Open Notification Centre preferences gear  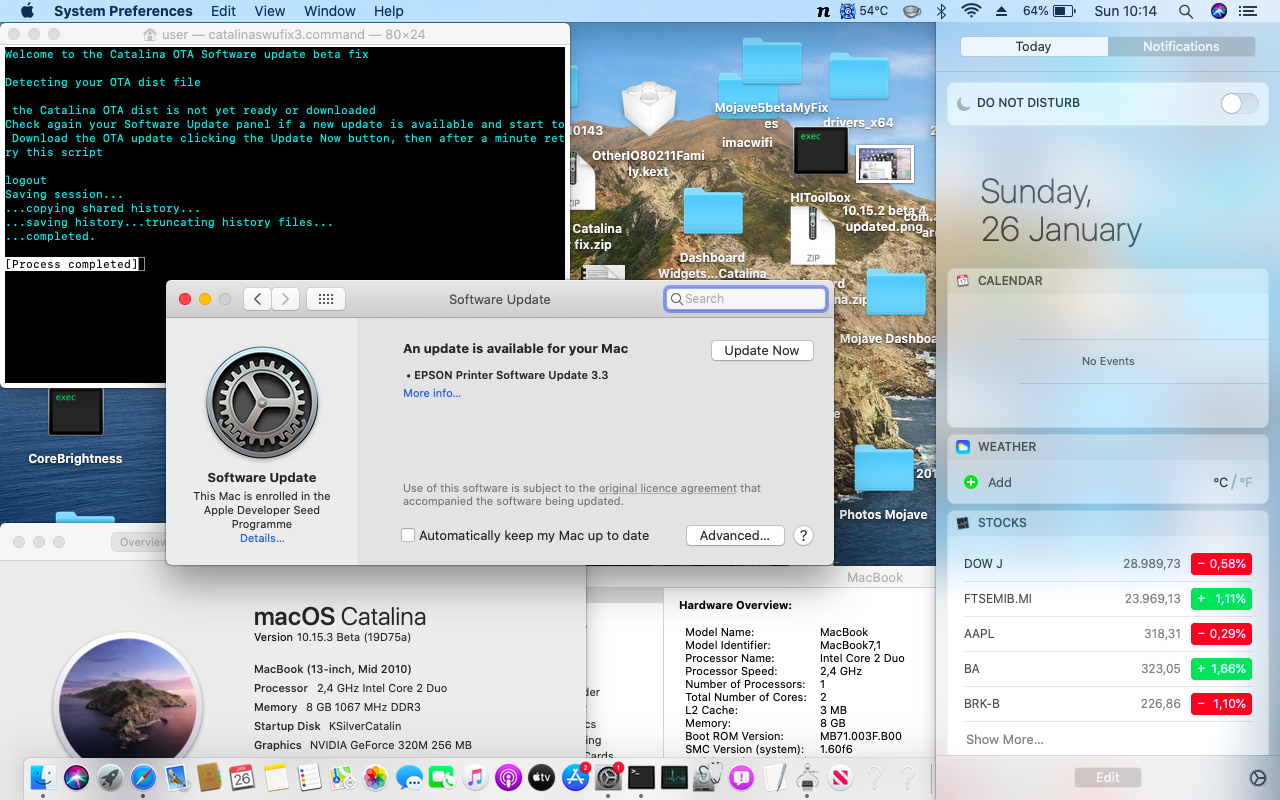[1258, 778]
